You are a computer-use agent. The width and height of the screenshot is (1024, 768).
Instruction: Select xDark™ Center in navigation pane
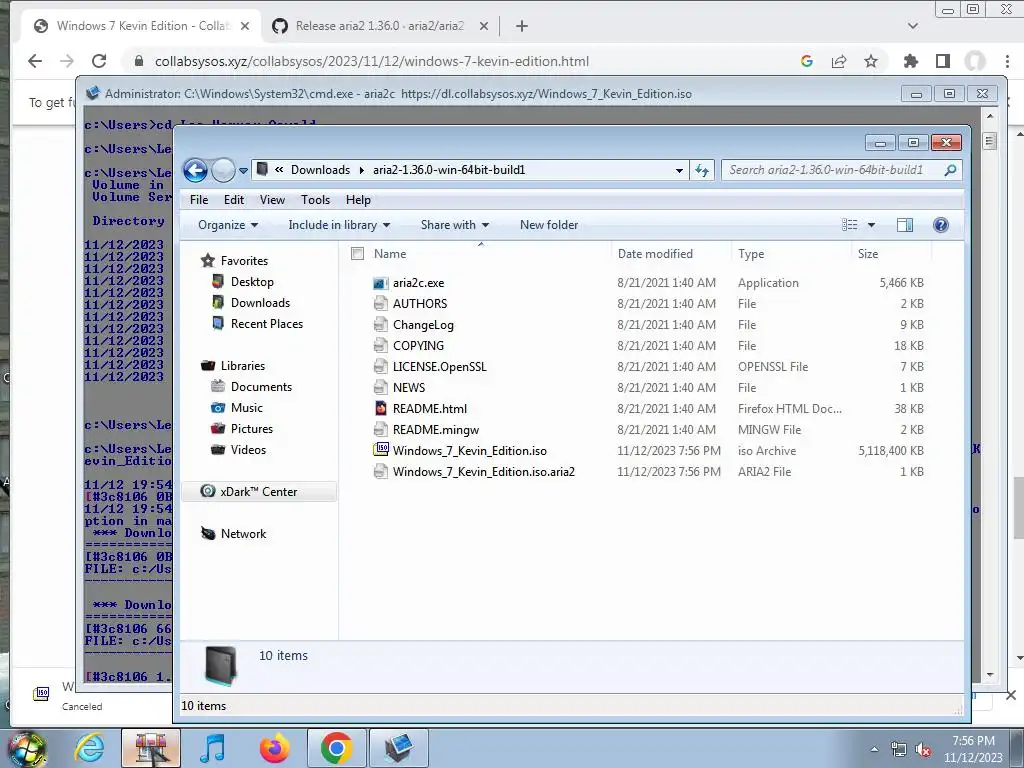259,492
